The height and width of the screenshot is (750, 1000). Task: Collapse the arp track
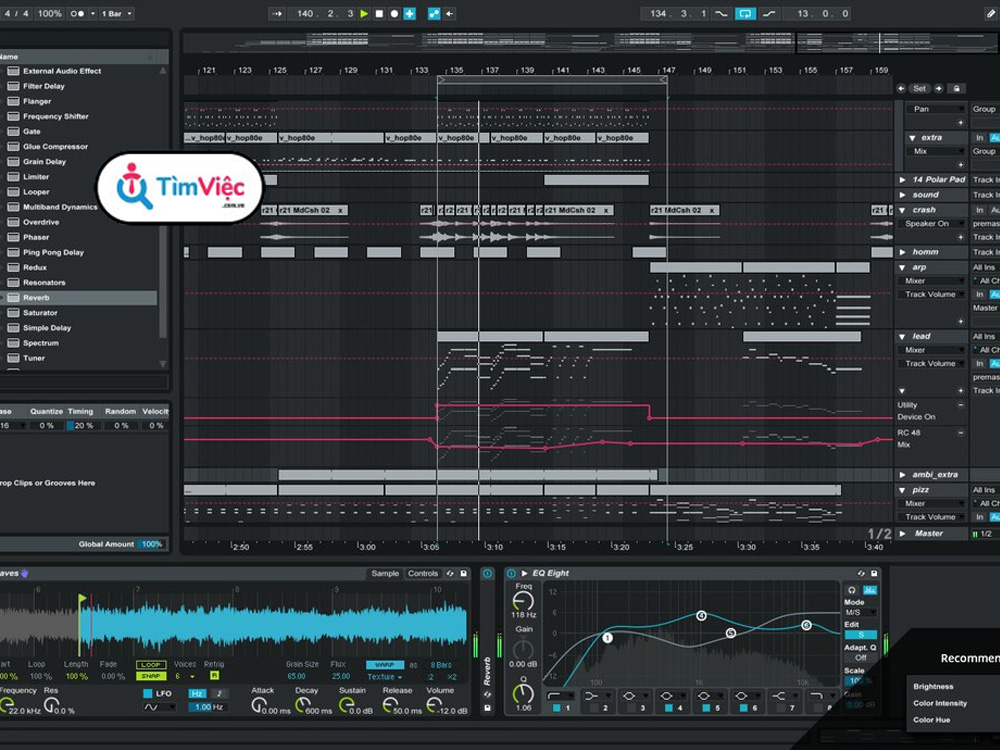tap(902, 267)
